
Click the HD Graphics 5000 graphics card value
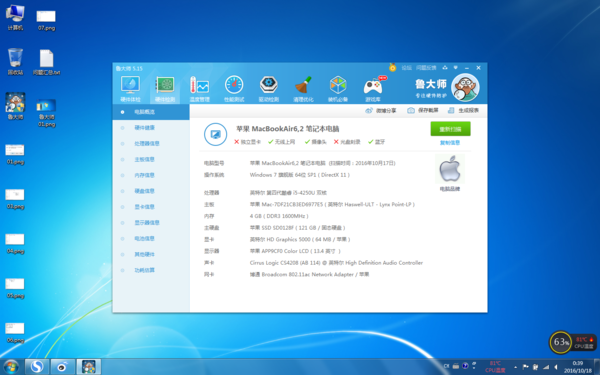tap(300, 240)
